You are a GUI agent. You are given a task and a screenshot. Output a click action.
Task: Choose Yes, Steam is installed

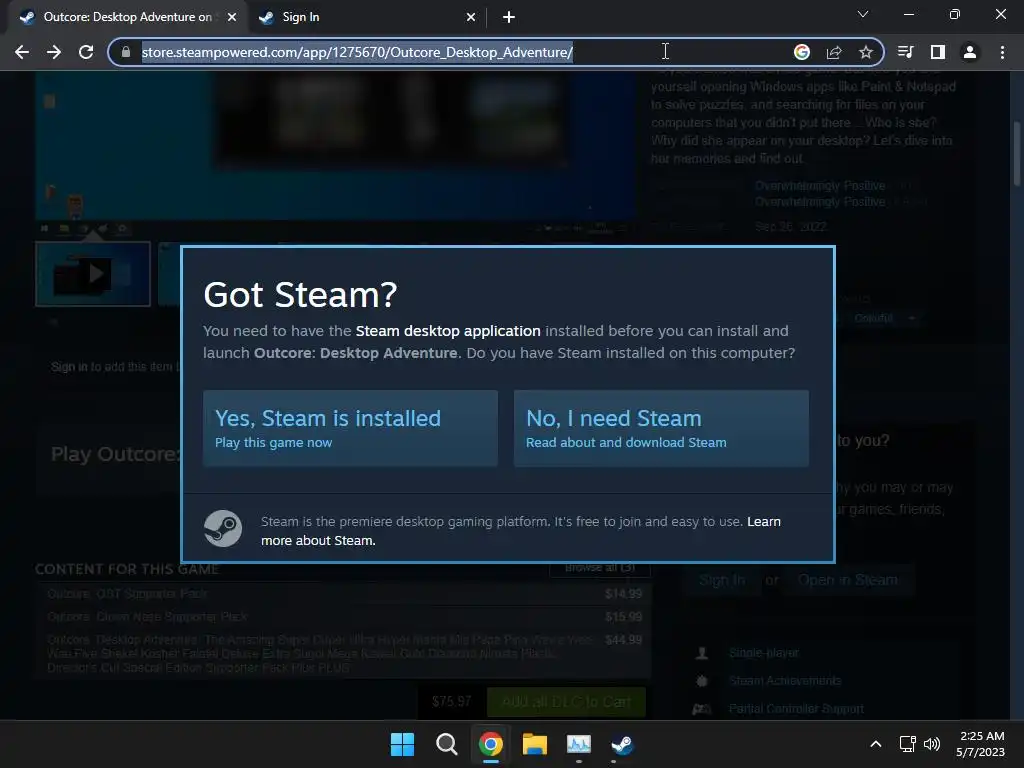350,428
